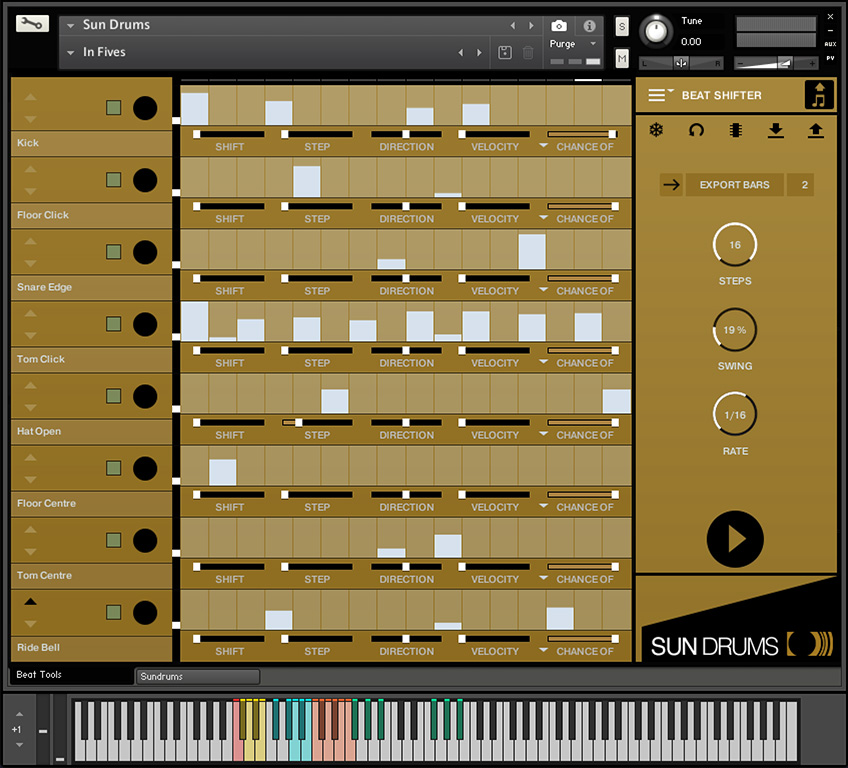Open Floor Click row Chance Of dropdown arrow
The height and width of the screenshot is (768, 848).
[544, 218]
